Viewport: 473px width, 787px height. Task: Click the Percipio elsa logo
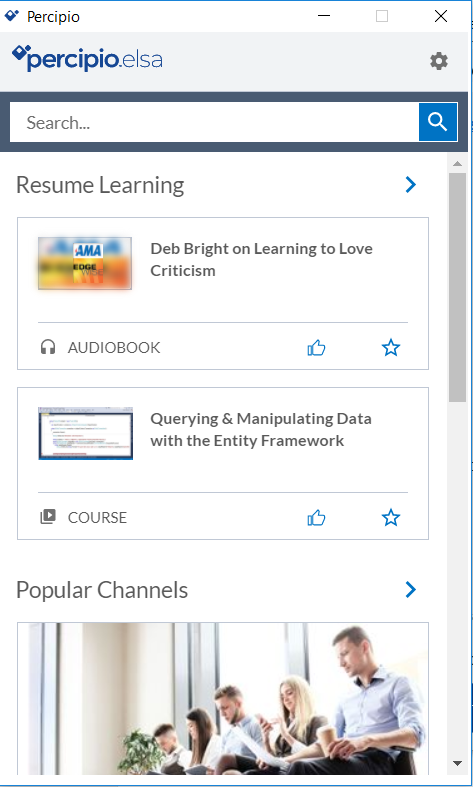pyautogui.click(x=87, y=59)
